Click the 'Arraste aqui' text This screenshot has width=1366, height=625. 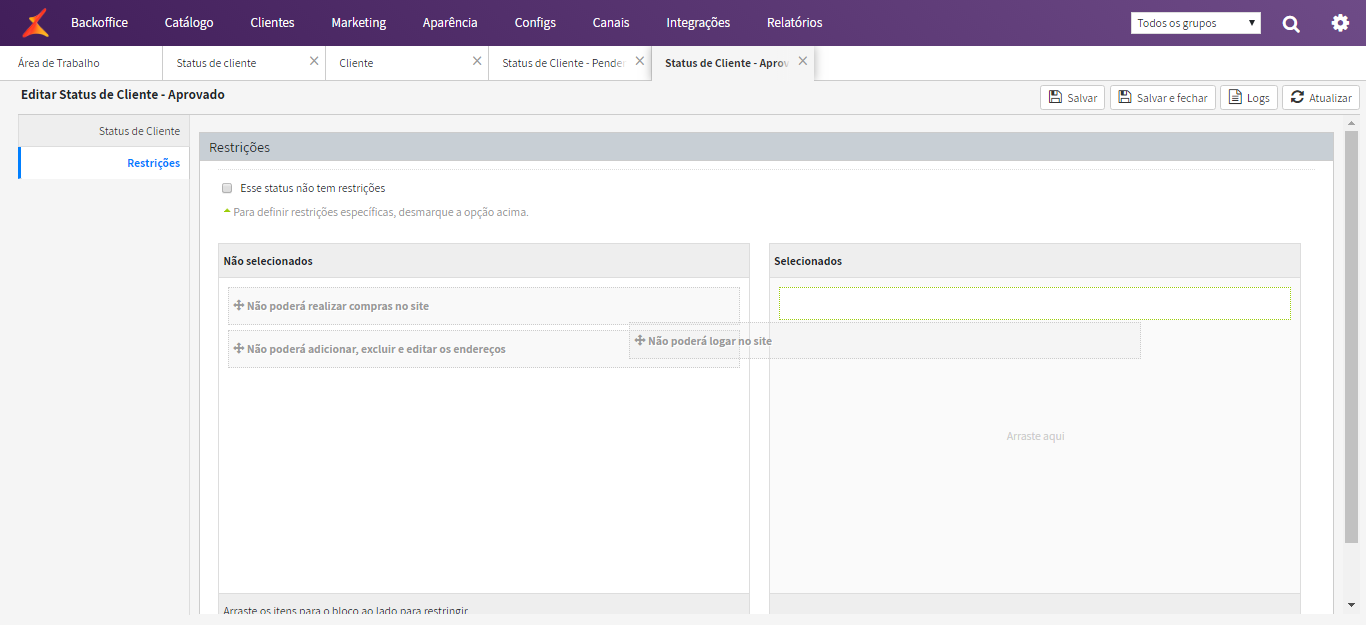[1035, 436]
